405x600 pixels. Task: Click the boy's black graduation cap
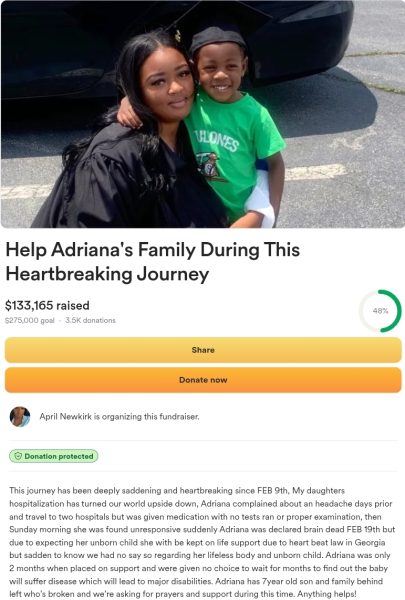pyautogui.click(x=217, y=38)
